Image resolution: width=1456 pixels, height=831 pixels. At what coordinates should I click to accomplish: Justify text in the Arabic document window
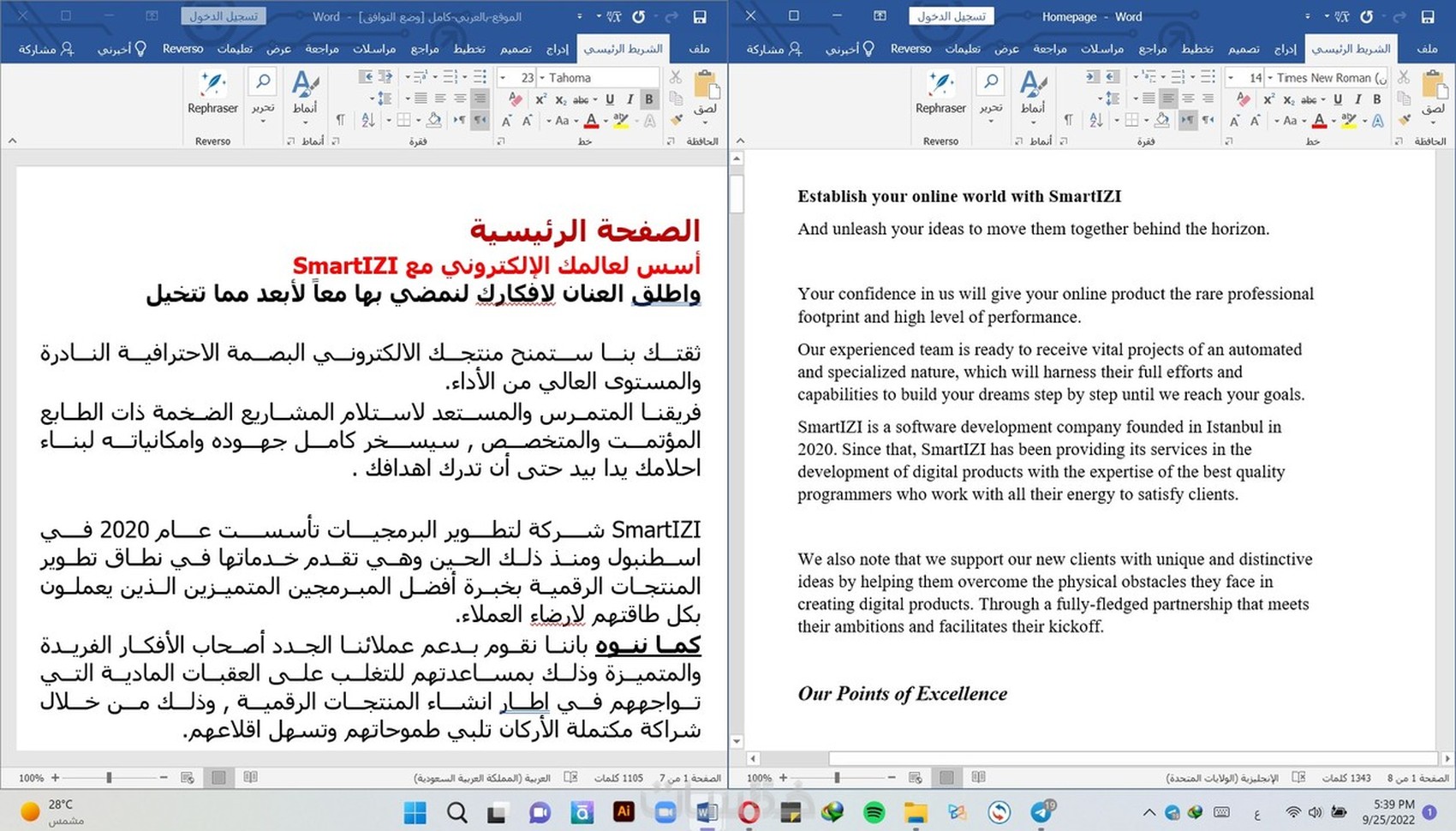(x=421, y=99)
